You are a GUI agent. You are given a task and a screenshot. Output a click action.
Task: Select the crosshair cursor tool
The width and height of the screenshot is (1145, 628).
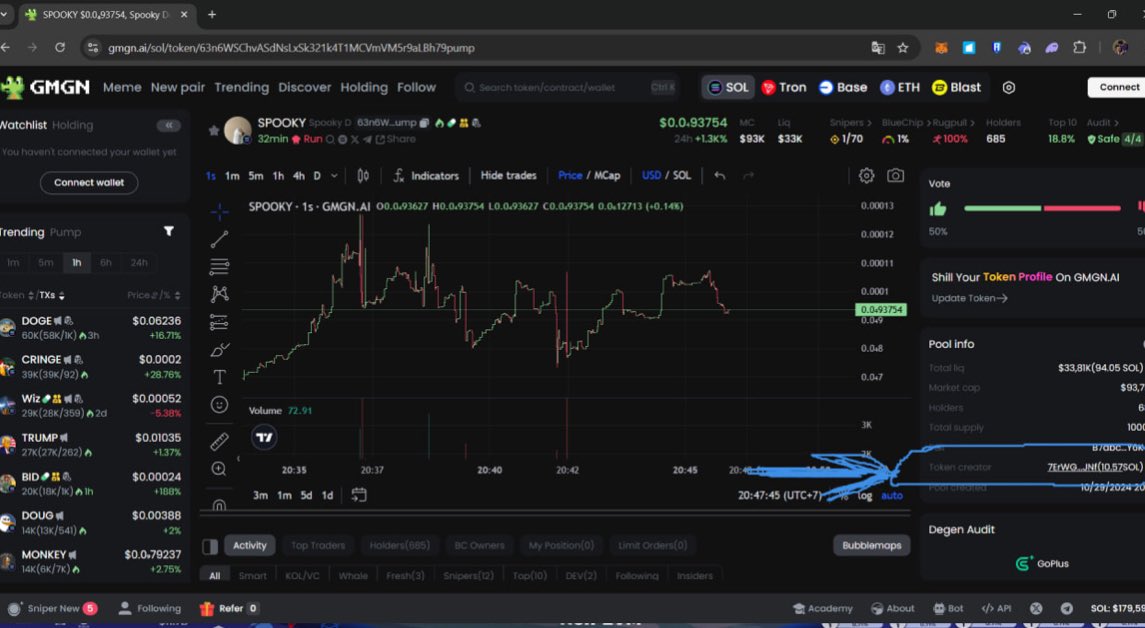[219, 212]
